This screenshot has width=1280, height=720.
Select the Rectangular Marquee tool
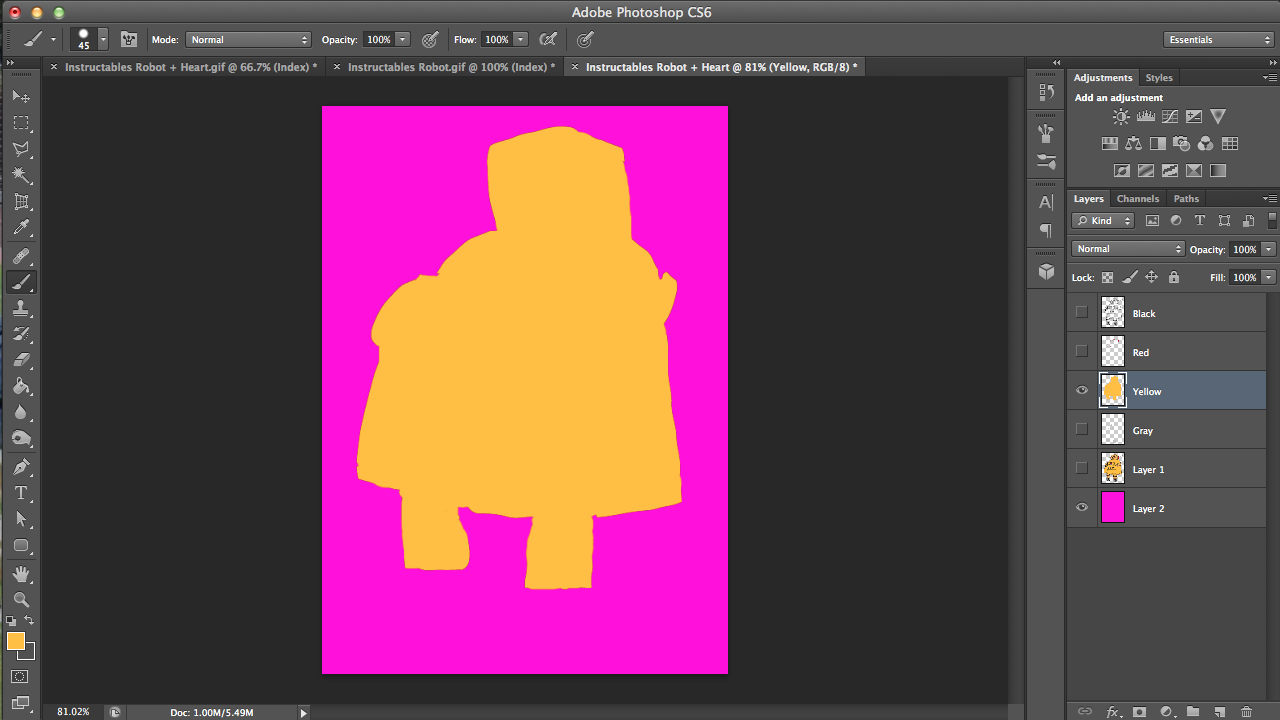[x=21, y=123]
